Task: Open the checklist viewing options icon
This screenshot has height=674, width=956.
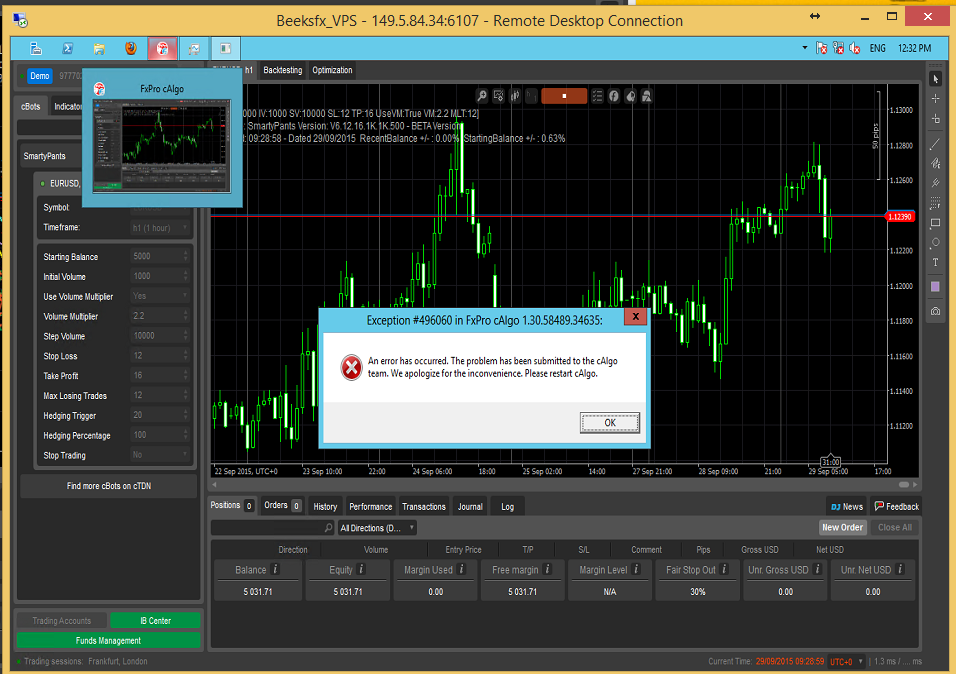Action: (597, 96)
